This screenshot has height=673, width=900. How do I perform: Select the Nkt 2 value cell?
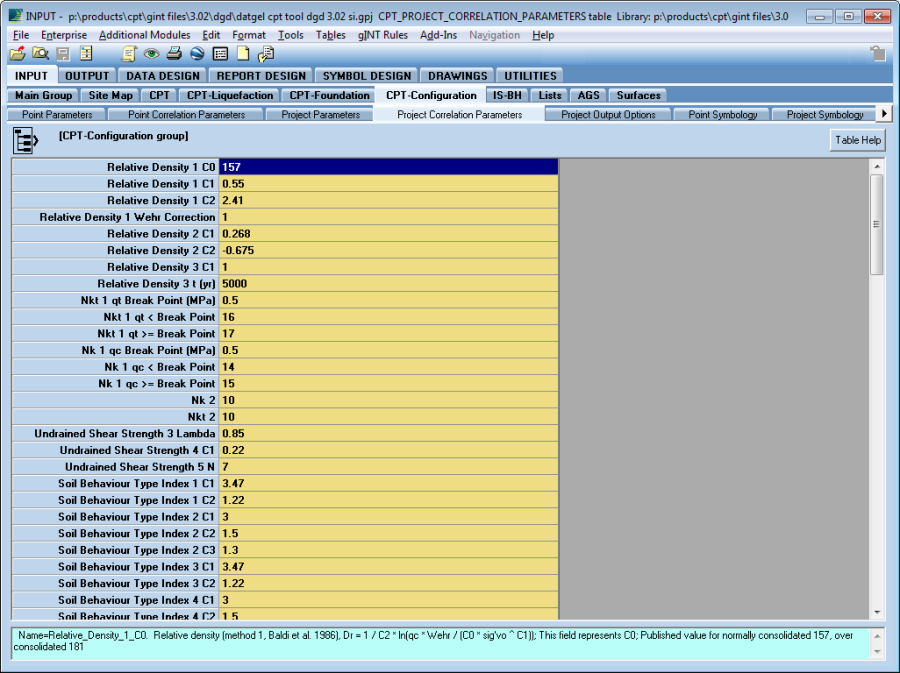(x=388, y=417)
